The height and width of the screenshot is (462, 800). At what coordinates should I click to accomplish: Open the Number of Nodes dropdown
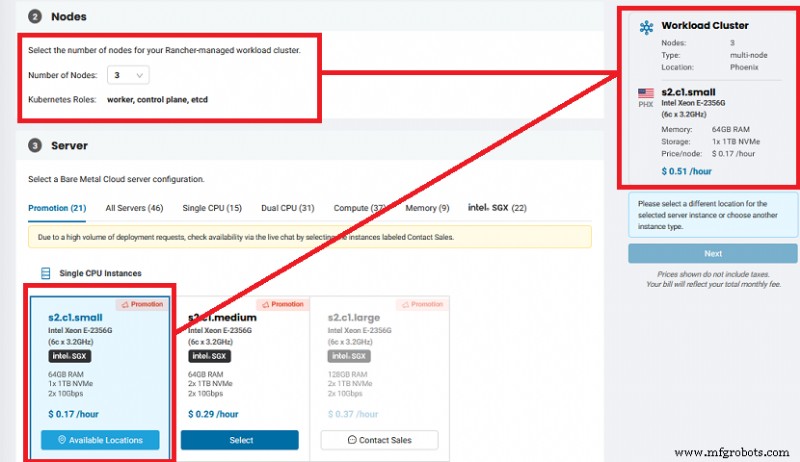point(128,75)
